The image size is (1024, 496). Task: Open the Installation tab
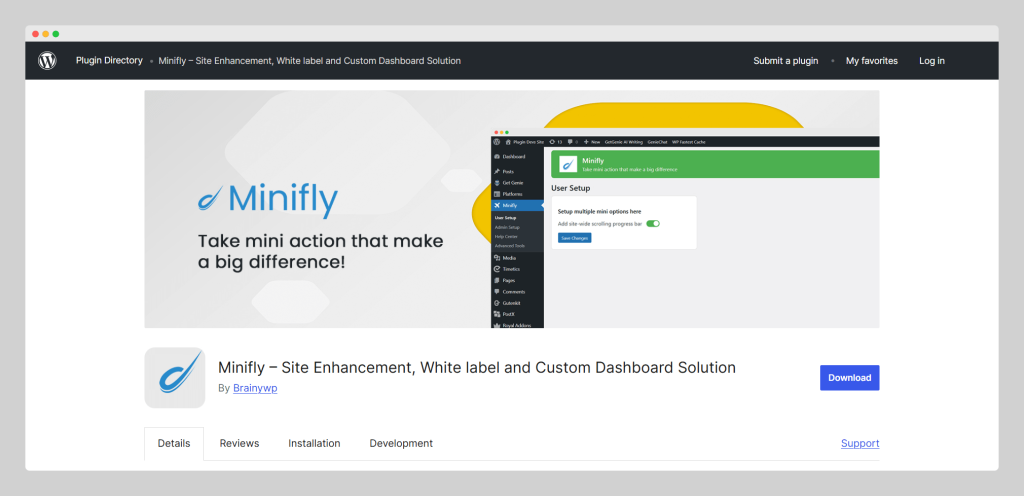click(314, 443)
